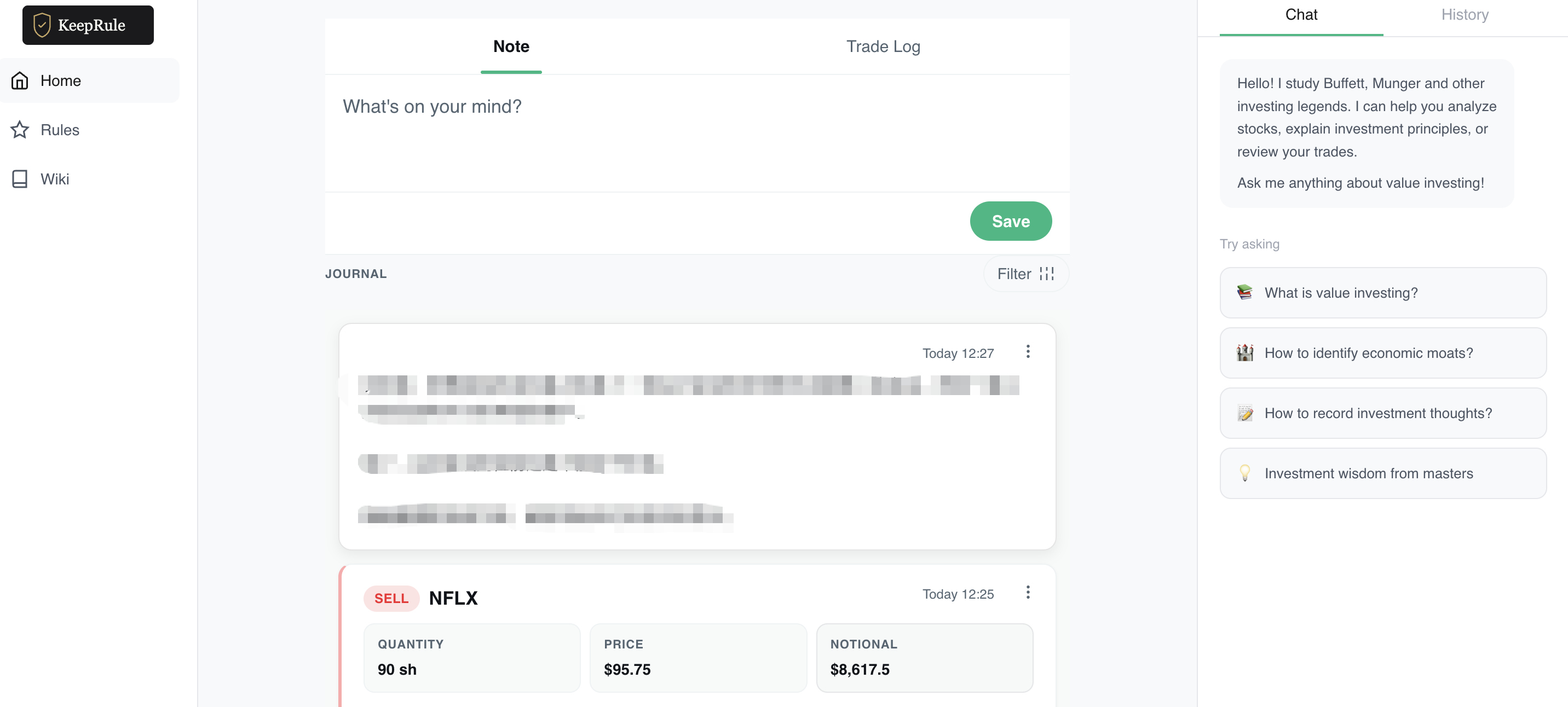
Task: Open the Filter options for Journal
Action: tap(1025, 274)
